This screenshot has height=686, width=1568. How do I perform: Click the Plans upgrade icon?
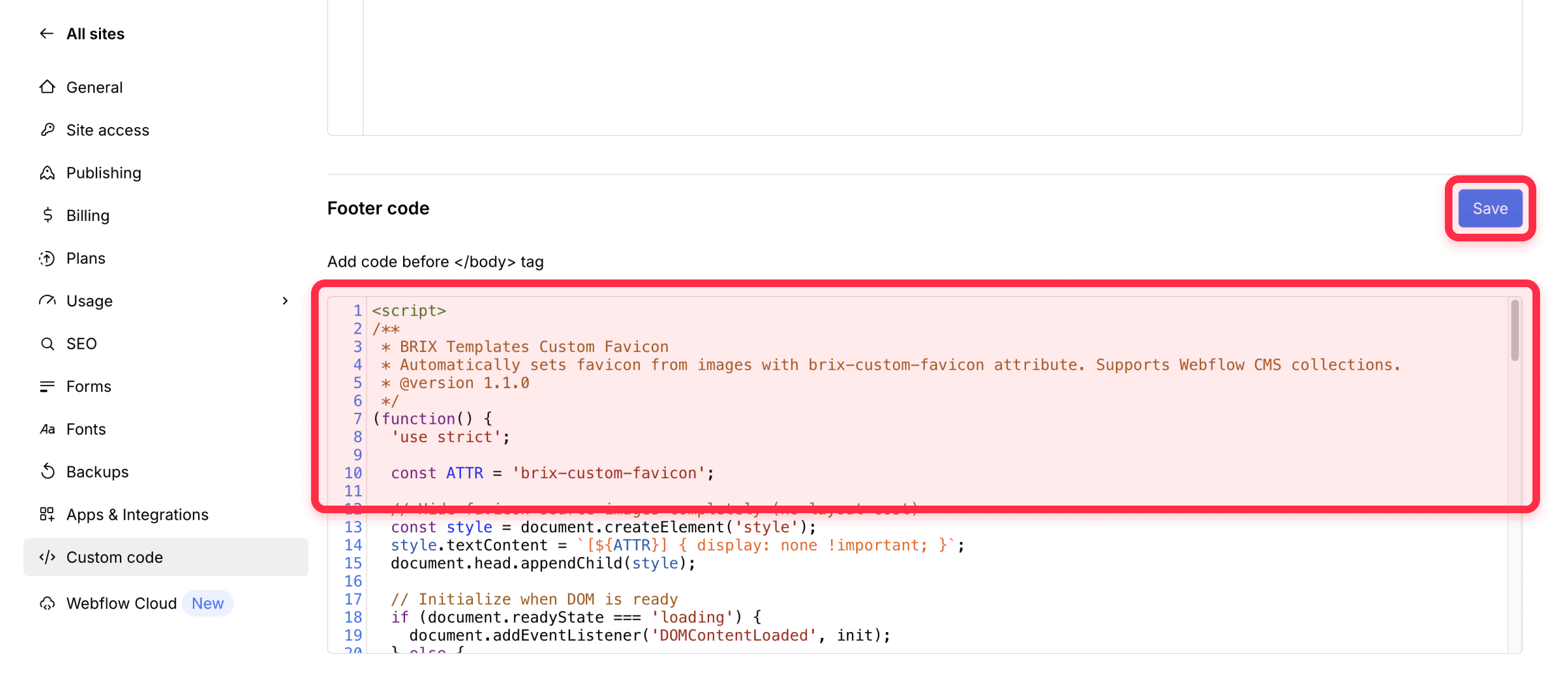(x=48, y=258)
